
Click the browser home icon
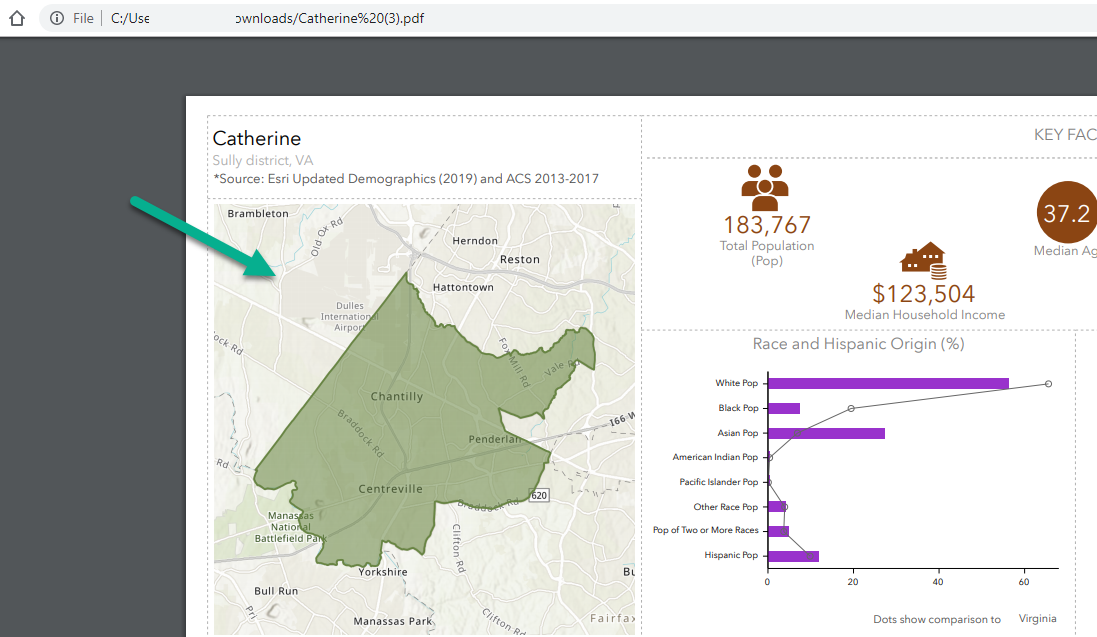point(16,18)
